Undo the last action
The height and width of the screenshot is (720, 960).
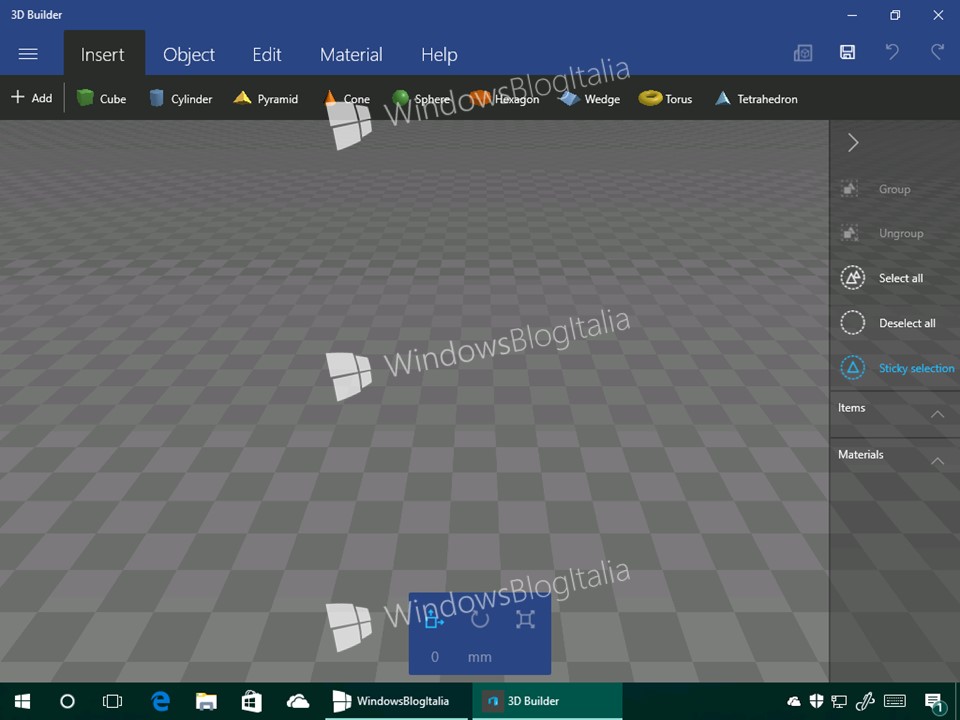[892, 52]
